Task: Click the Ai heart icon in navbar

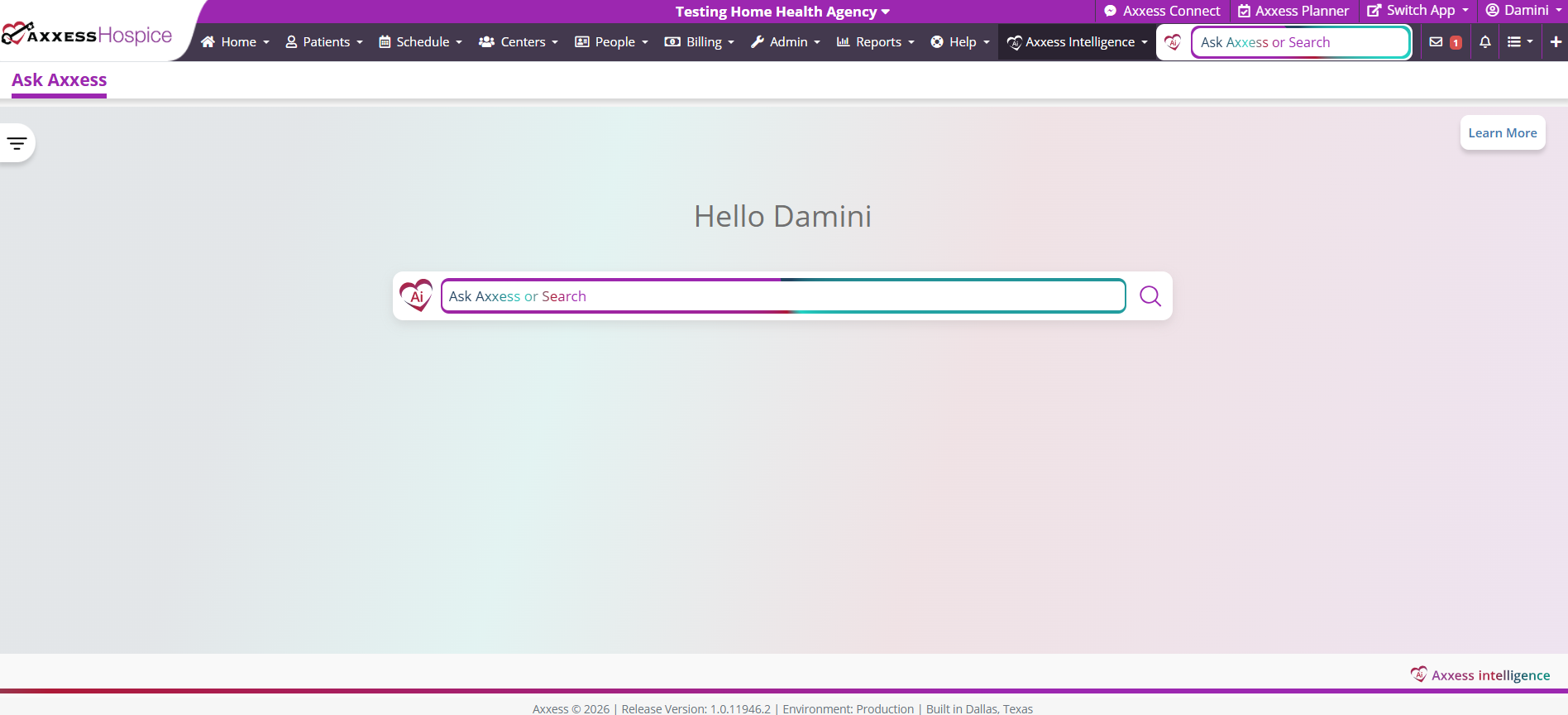Action: click(x=1173, y=42)
